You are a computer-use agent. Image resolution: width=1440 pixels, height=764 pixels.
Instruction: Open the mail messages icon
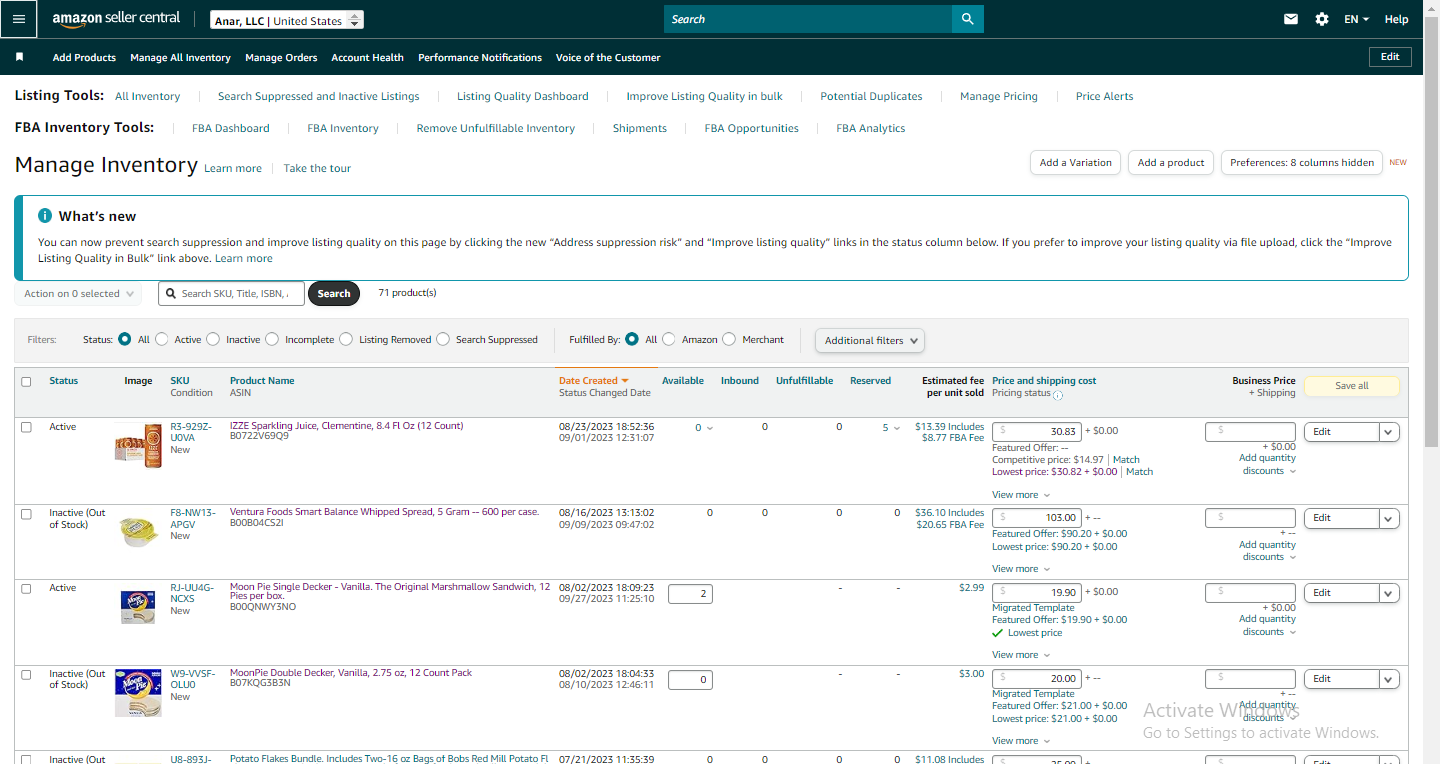pyautogui.click(x=1291, y=19)
